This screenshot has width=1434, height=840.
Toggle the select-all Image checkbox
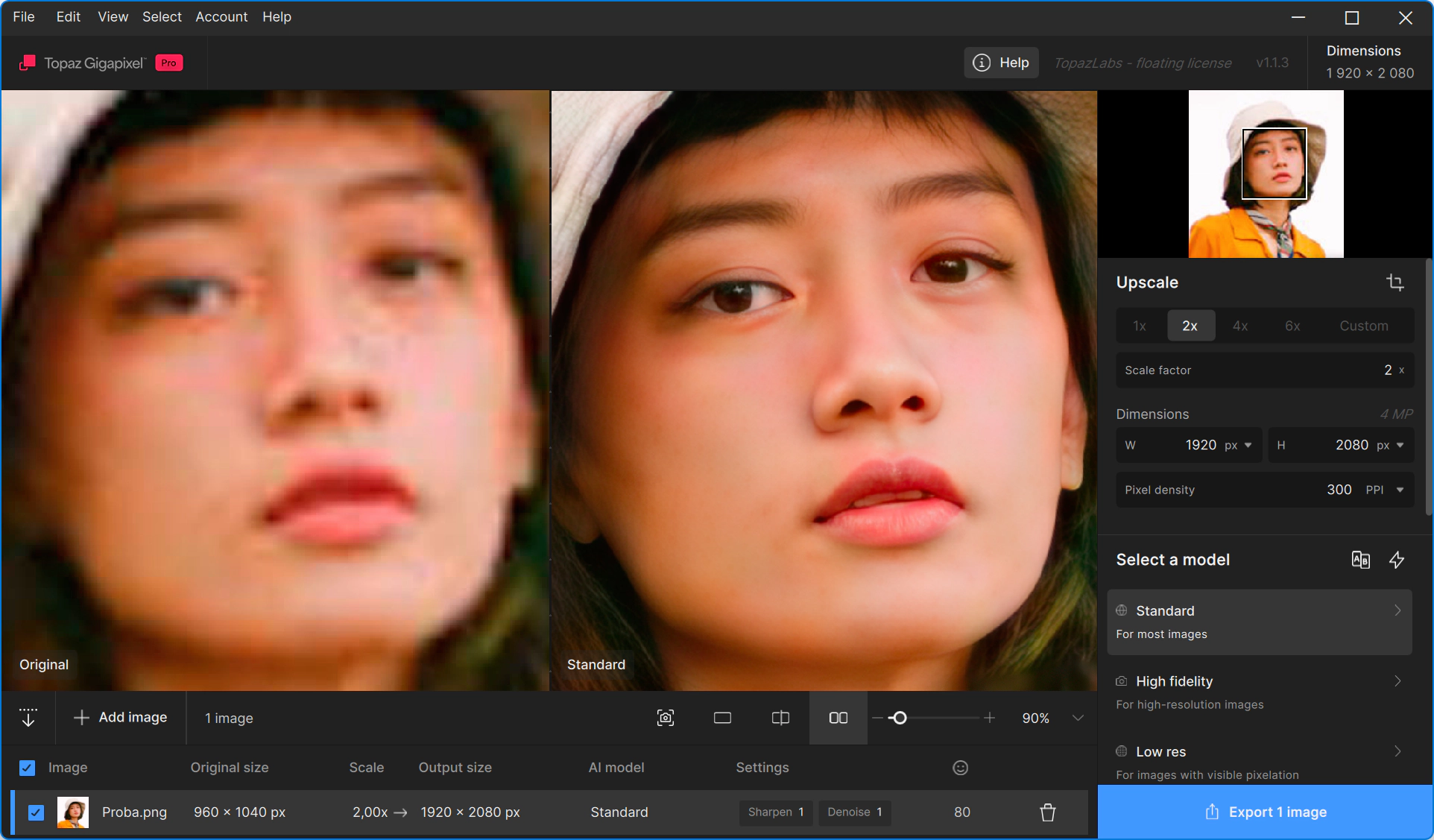(28, 768)
